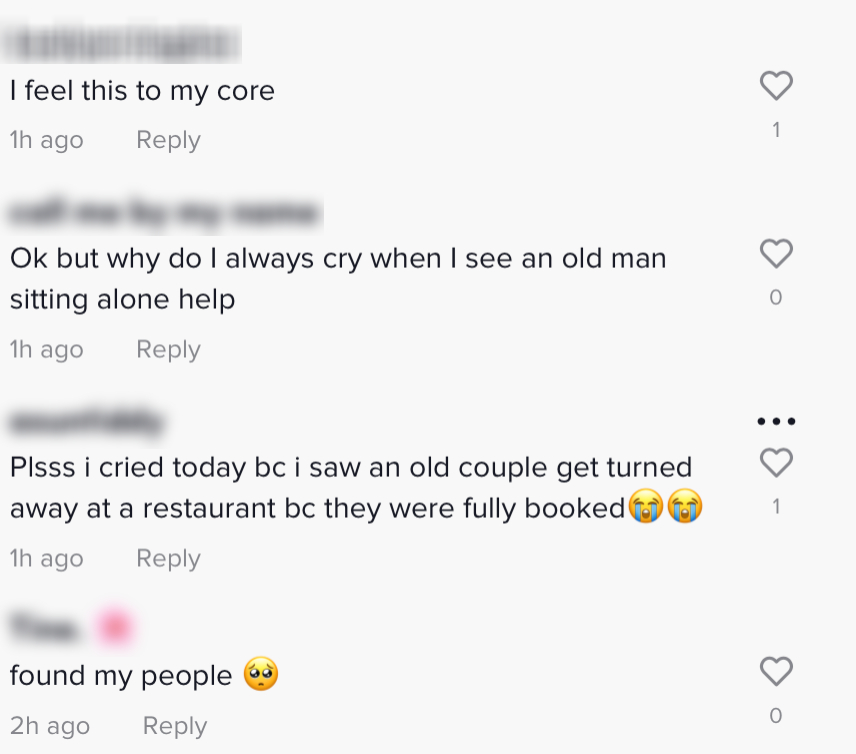Click the "2h ago" timestamp
Viewport: 856px width, 754px height.
[x=50, y=726]
